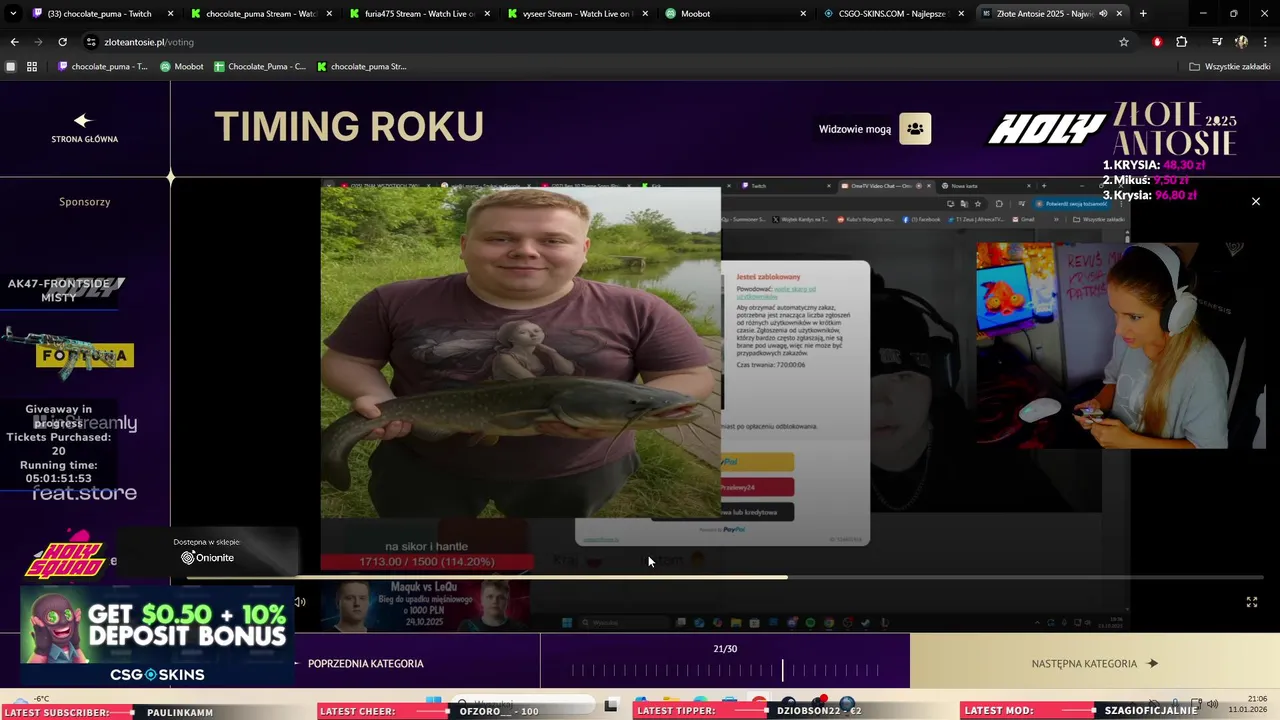The height and width of the screenshot is (720, 1280).
Task: Click the Widzowie mogą group icon button
Action: pyautogui.click(x=915, y=129)
